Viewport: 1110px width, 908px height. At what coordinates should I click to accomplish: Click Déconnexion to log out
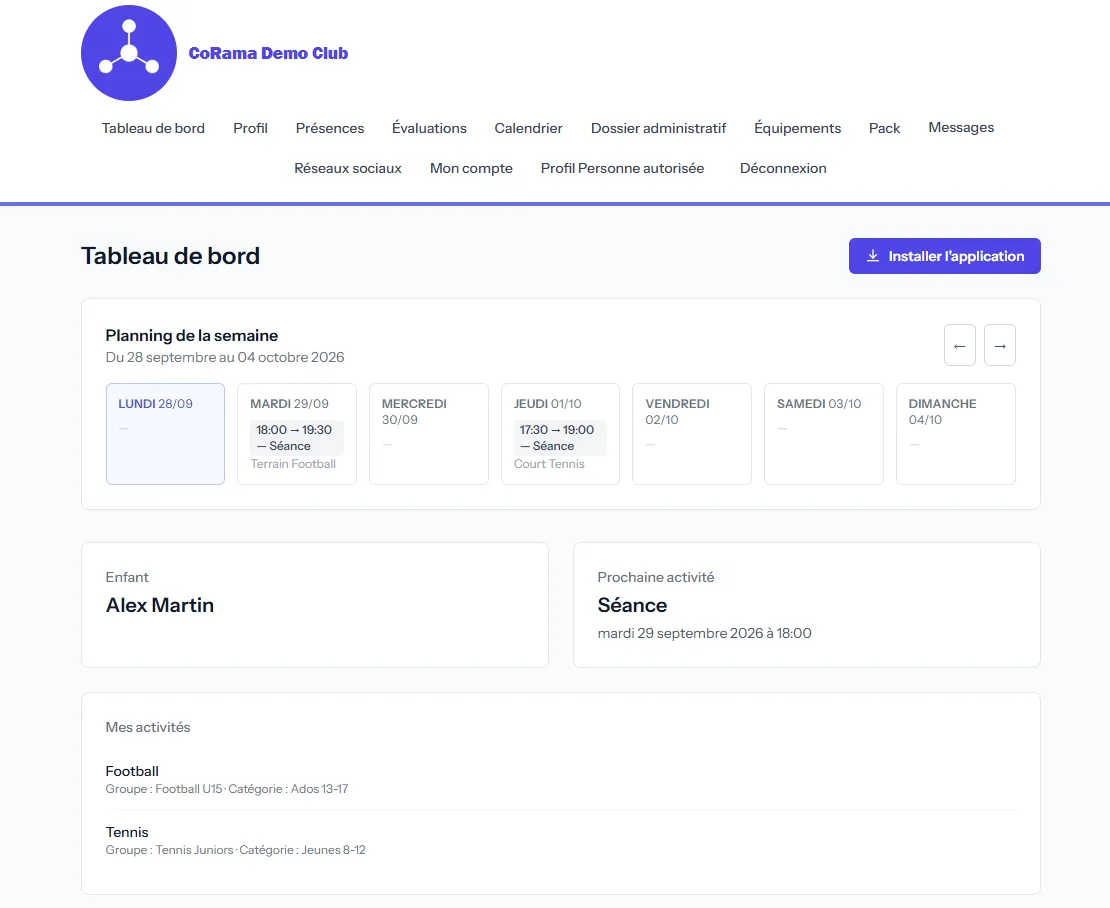783,168
